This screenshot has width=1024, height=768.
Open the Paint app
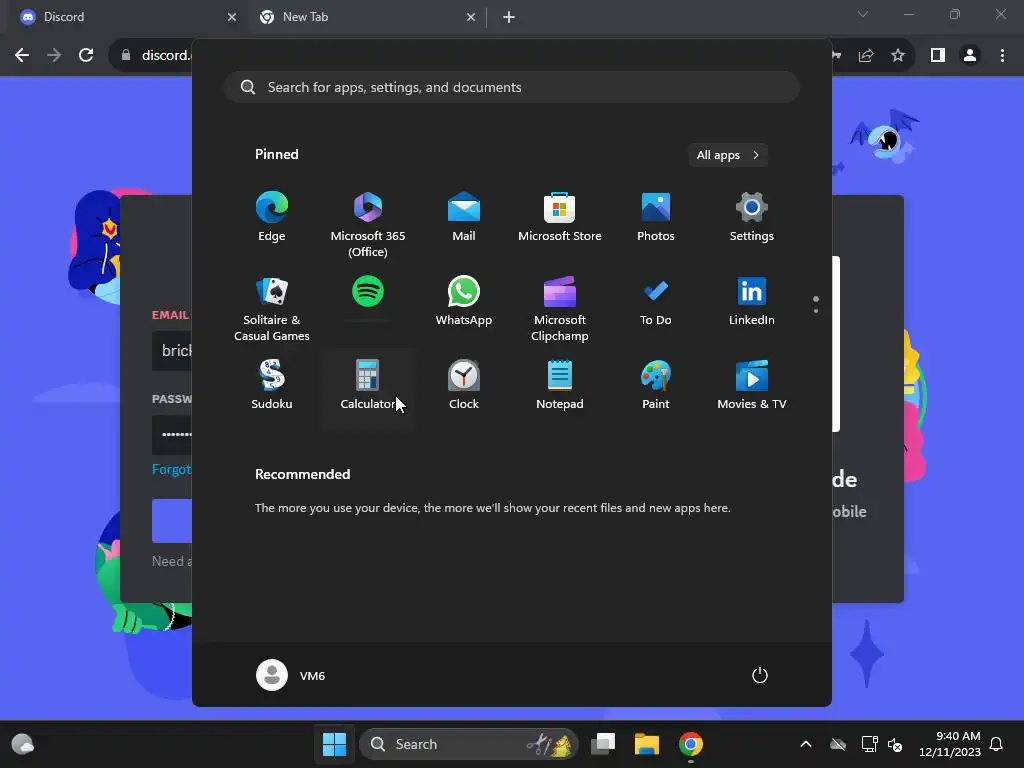(x=656, y=385)
